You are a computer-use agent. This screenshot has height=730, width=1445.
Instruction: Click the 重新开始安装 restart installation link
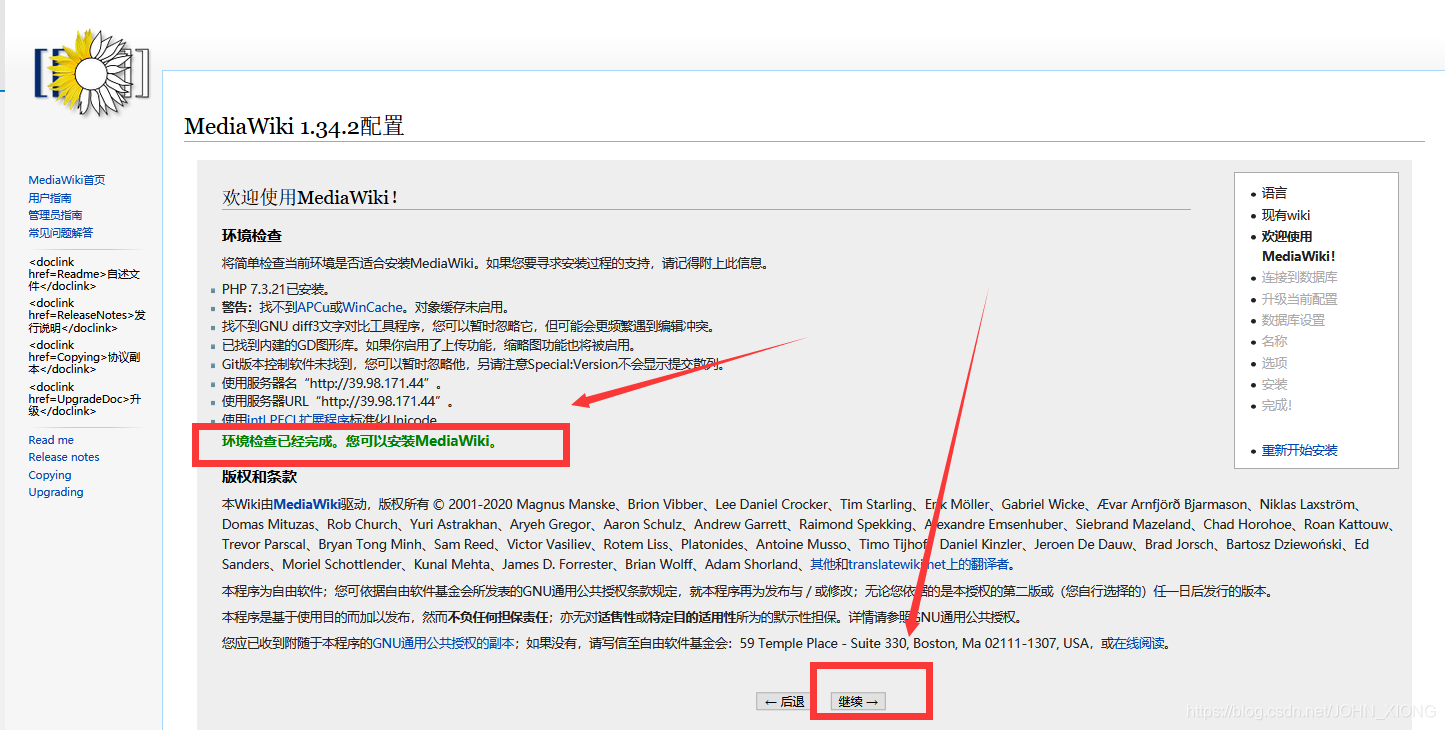click(1299, 451)
